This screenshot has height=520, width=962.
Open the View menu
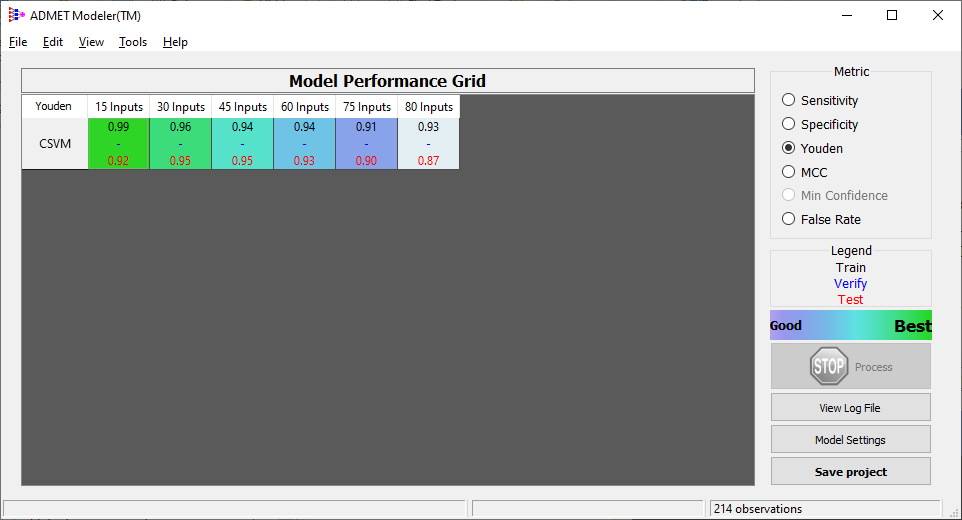91,42
